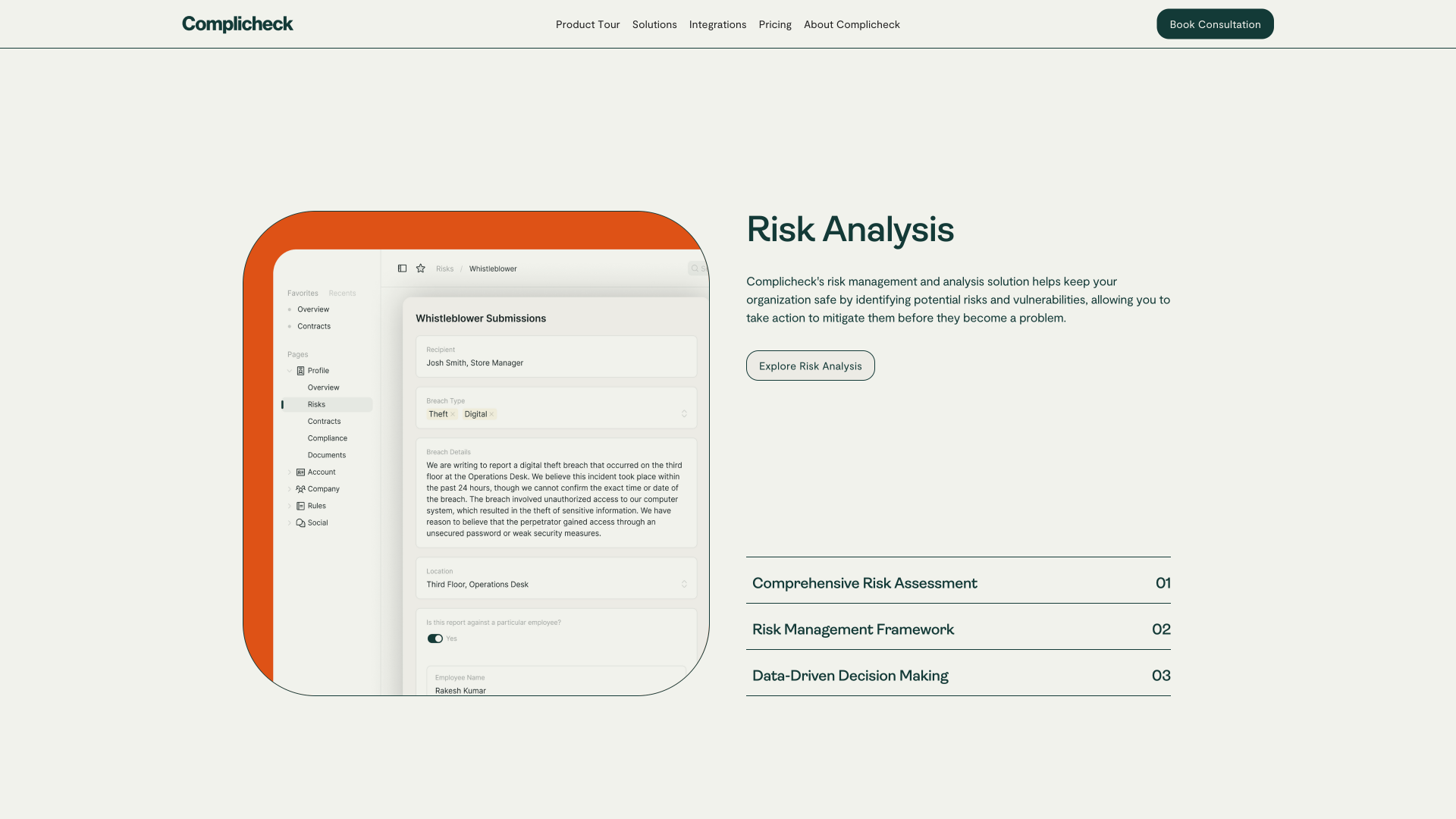Screen dimensions: 1456x819
Task: Click the star favorite icon
Action: (x=421, y=268)
